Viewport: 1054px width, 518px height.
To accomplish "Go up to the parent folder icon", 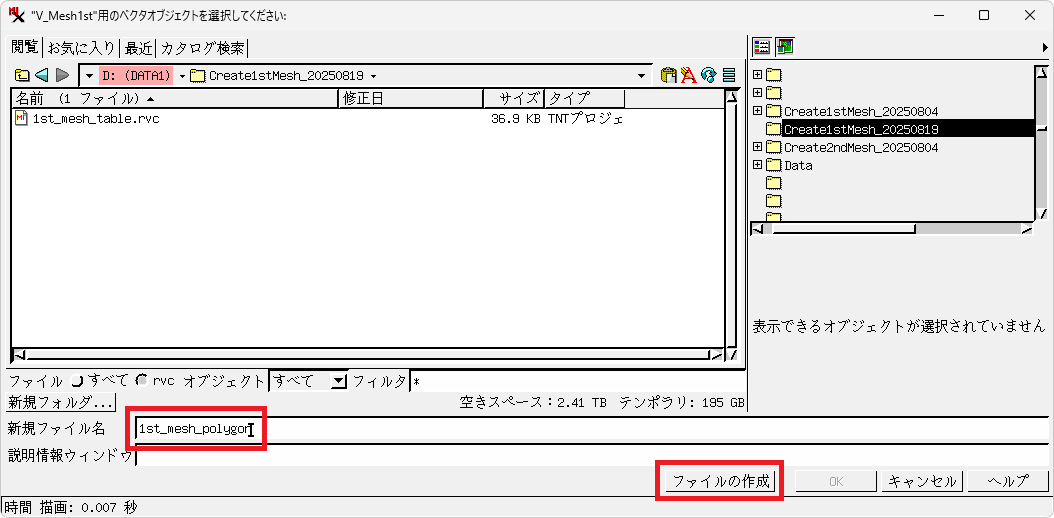I will coord(22,75).
